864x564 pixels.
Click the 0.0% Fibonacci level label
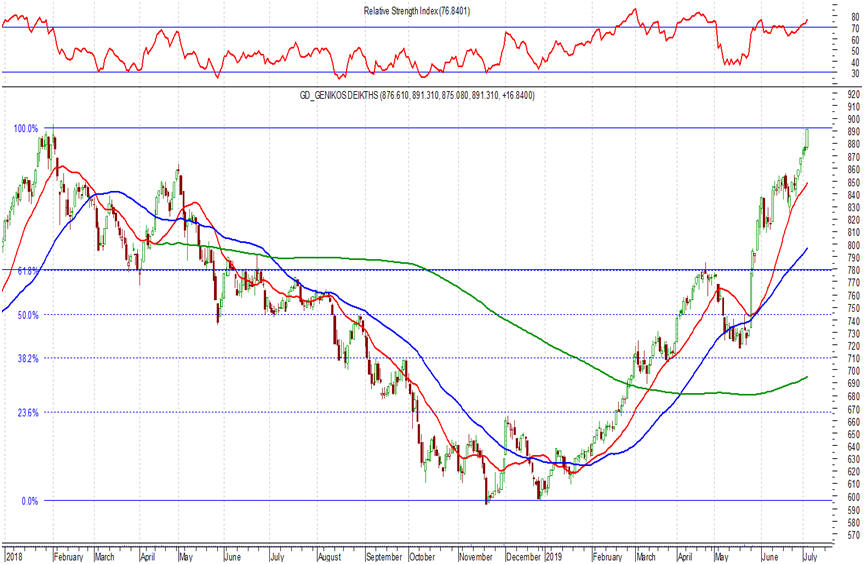(30, 501)
